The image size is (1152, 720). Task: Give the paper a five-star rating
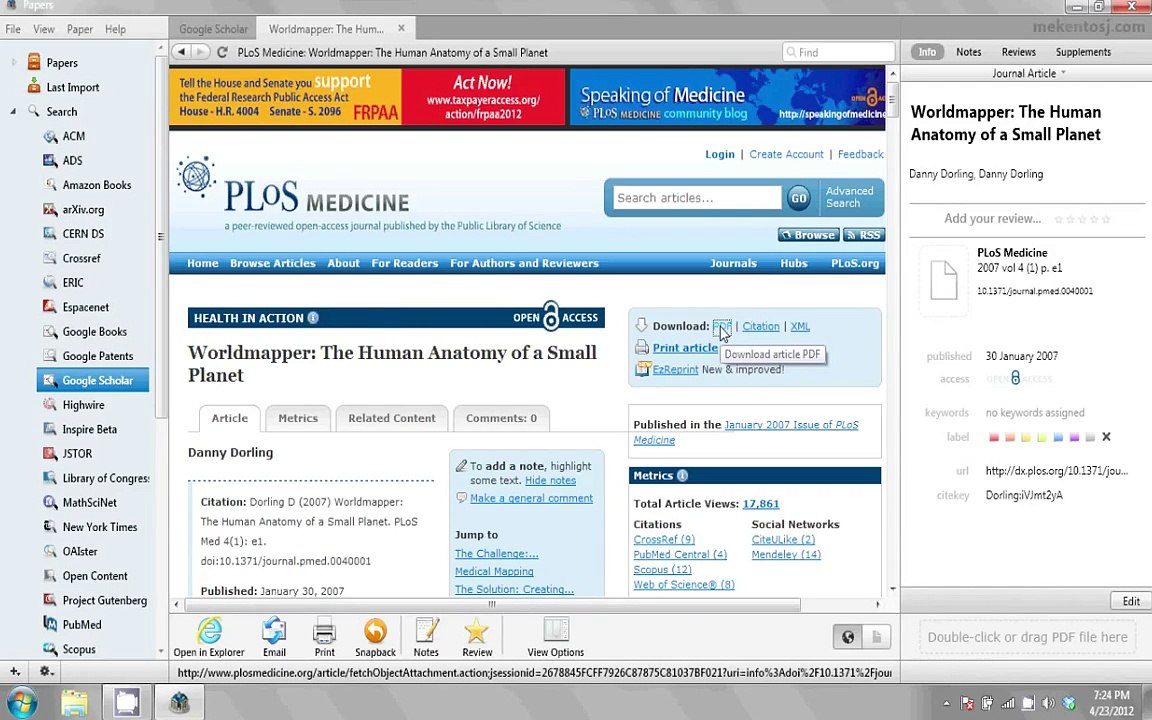(1106, 219)
